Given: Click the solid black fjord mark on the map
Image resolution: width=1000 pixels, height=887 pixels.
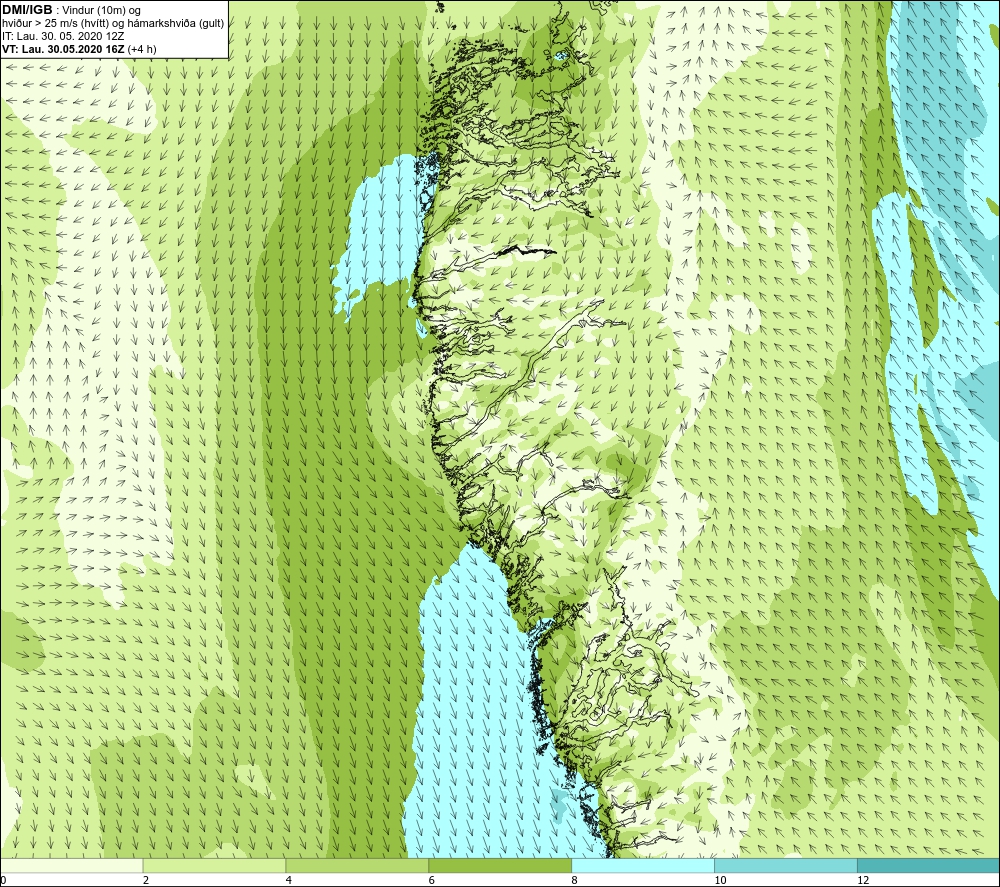Looking at the screenshot, I should click(526, 251).
